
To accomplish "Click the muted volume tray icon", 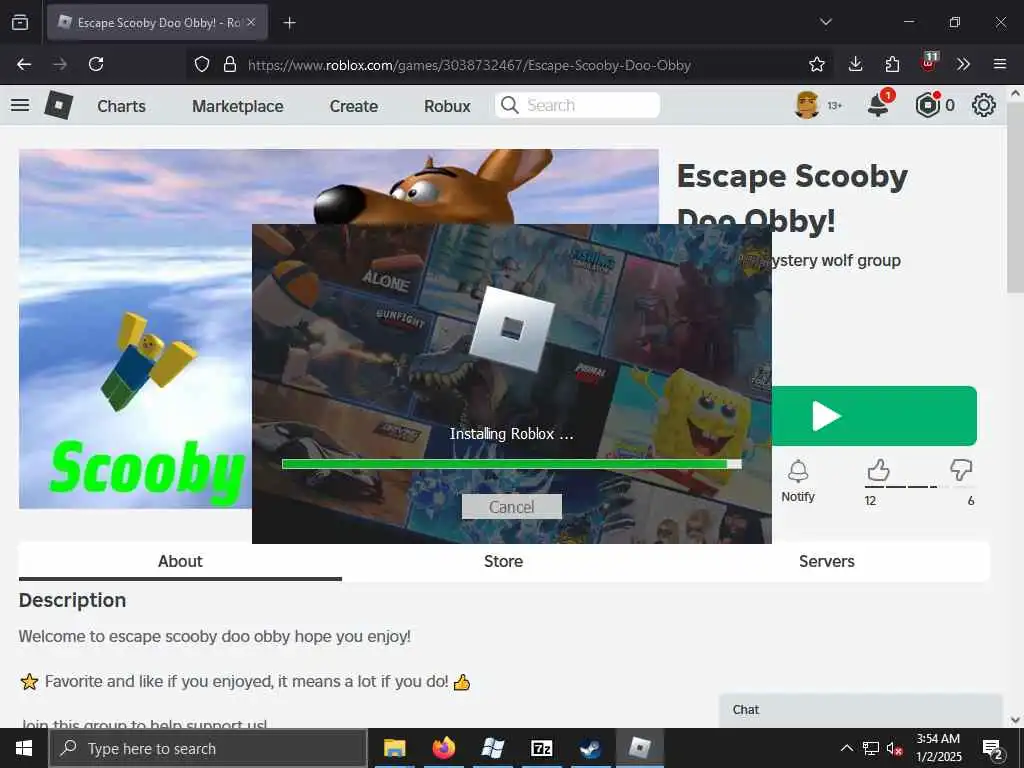I will coord(894,749).
